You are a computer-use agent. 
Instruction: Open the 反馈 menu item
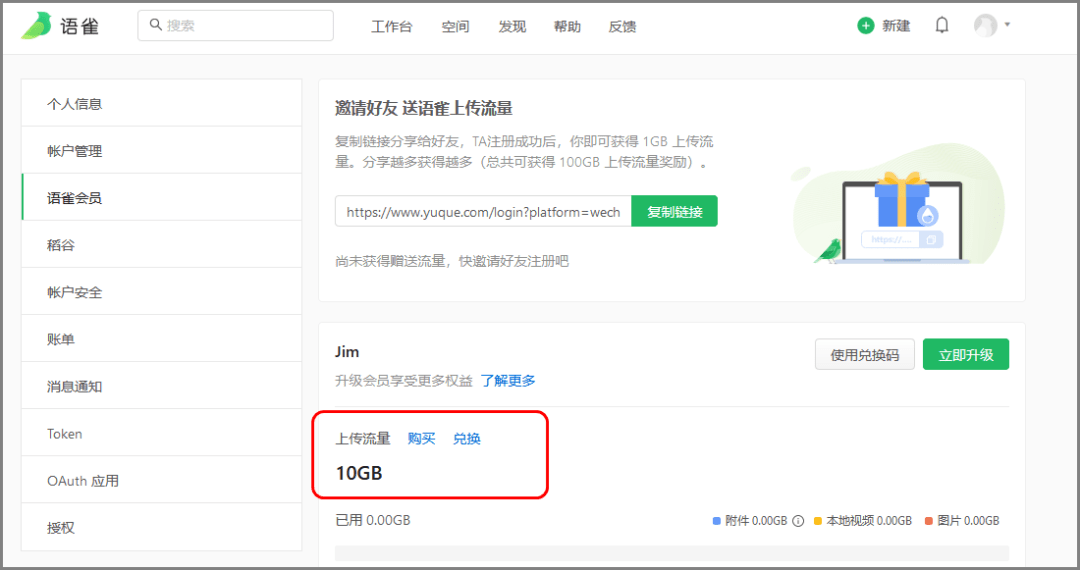tap(622, 26)
